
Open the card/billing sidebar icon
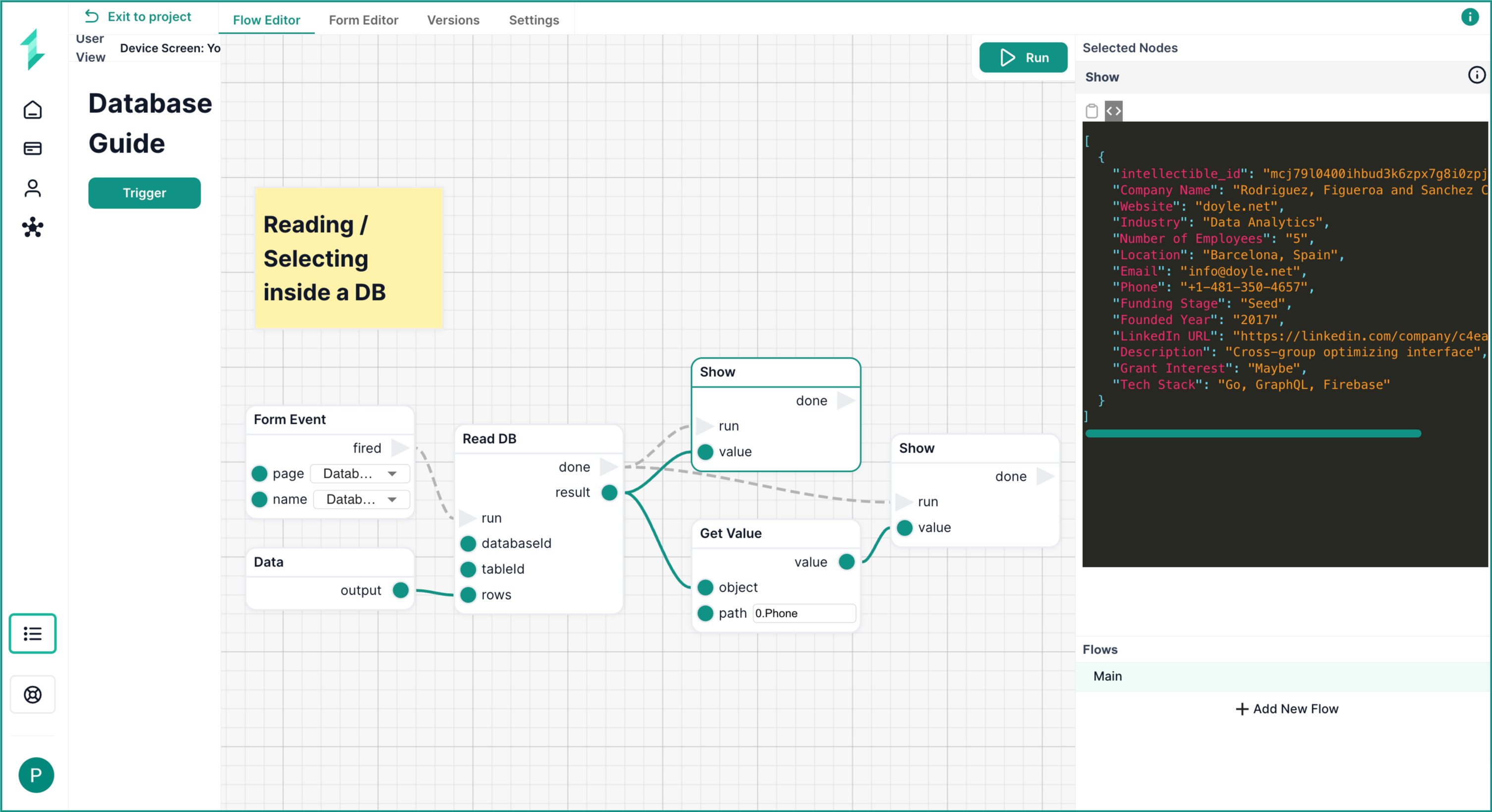[32, 149]
